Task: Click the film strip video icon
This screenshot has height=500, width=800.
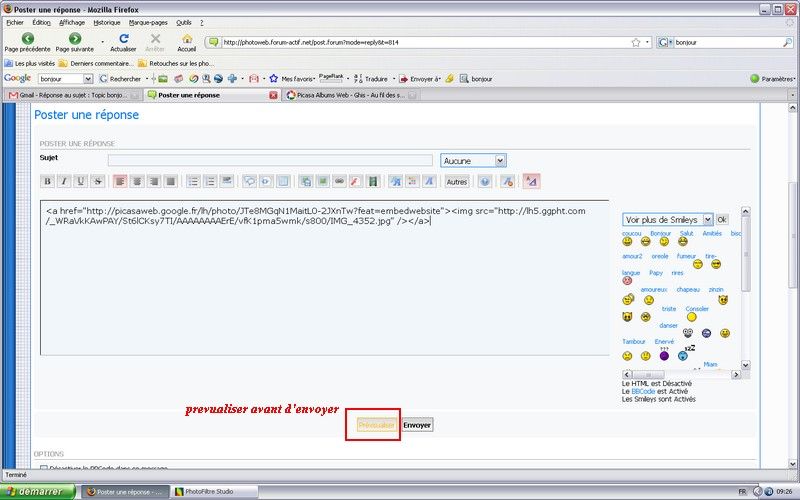Action: (x=373, y=181)
